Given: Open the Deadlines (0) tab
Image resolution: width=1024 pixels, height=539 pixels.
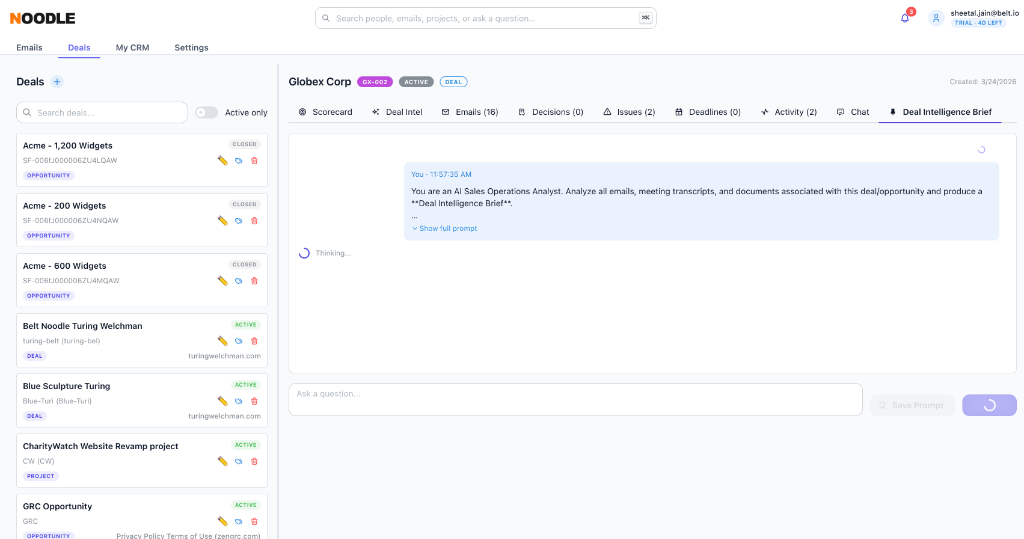Looking at the screenshot, I should coord(707,112).
